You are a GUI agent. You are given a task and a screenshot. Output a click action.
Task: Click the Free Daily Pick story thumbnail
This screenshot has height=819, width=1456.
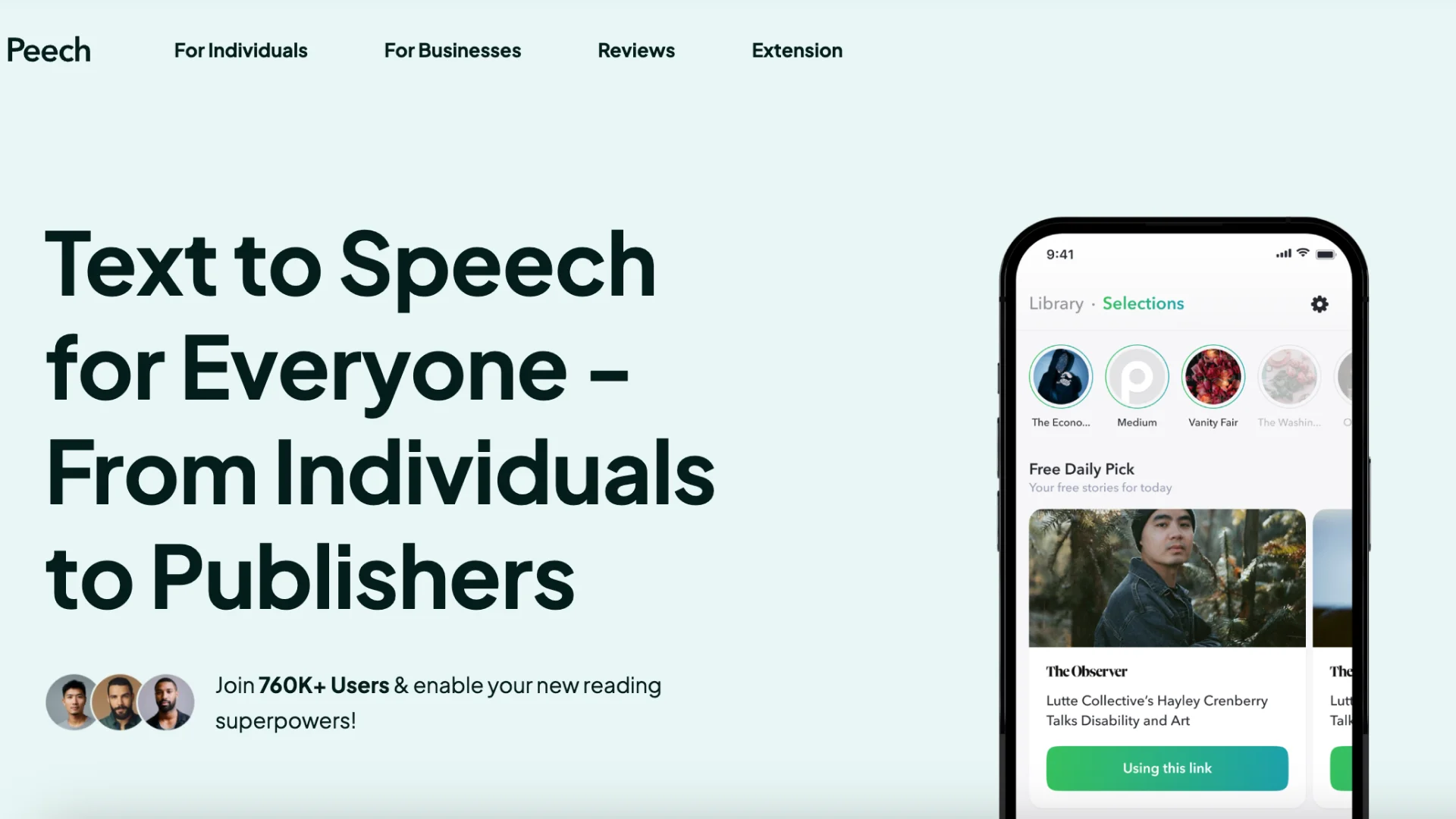point(1167,578)
